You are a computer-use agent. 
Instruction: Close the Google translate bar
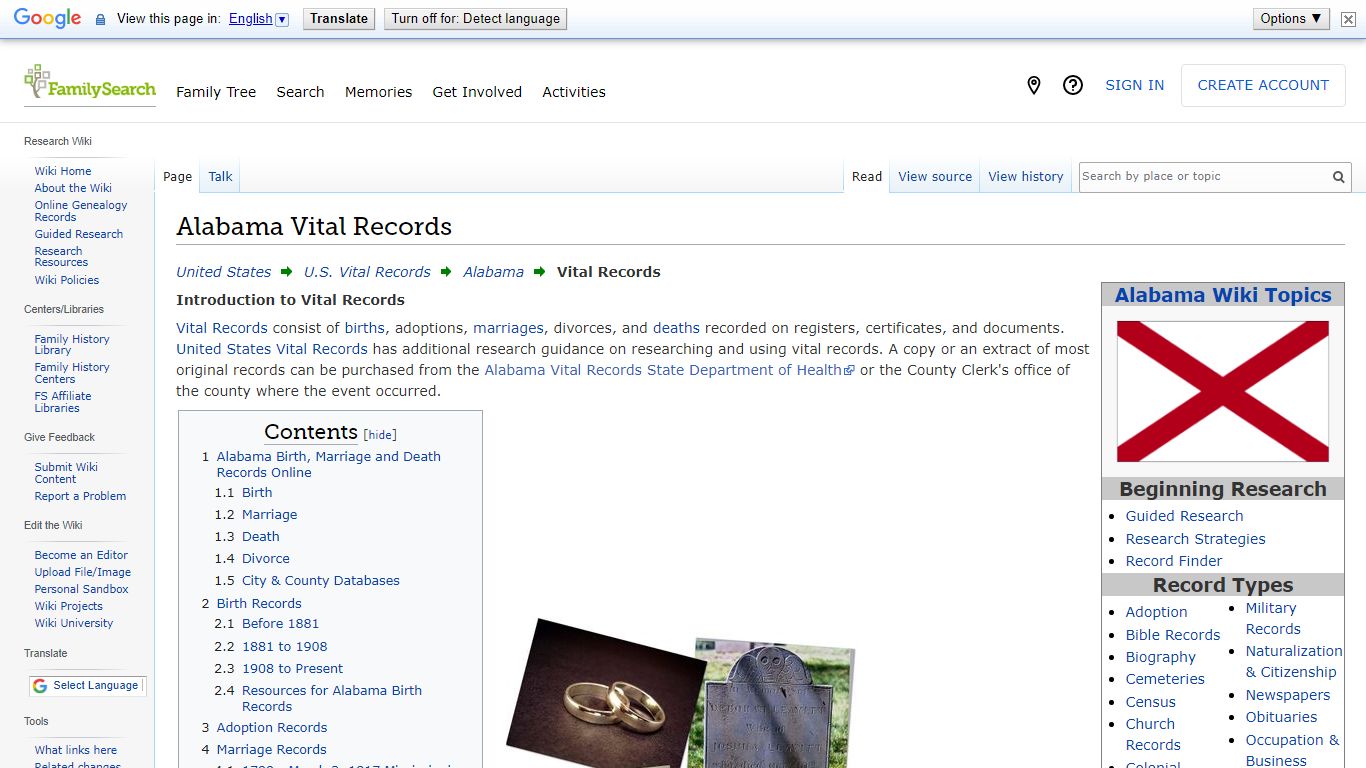coord(1348,19)
